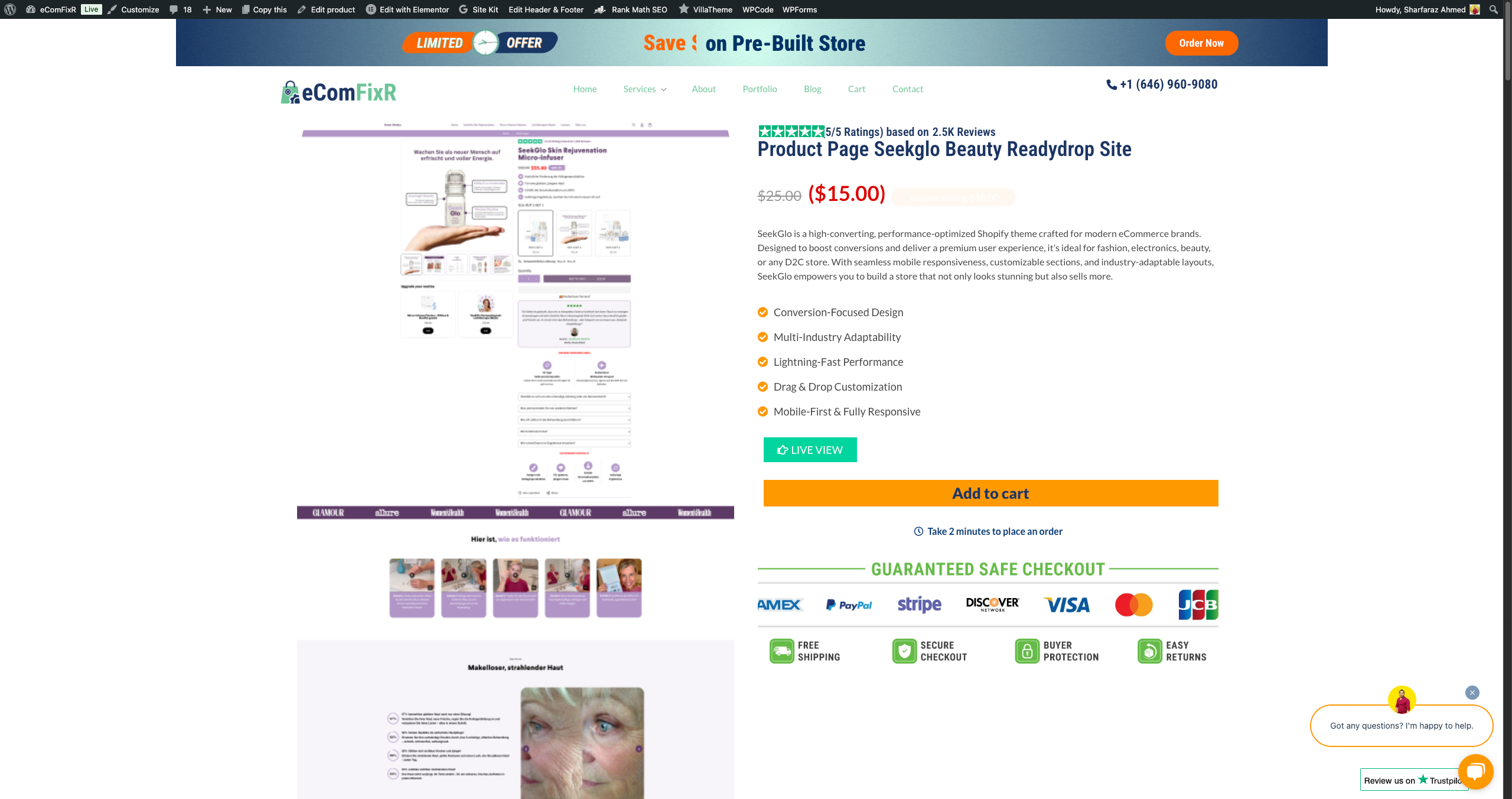Click the LIVE VIEW button

(810, 450)
